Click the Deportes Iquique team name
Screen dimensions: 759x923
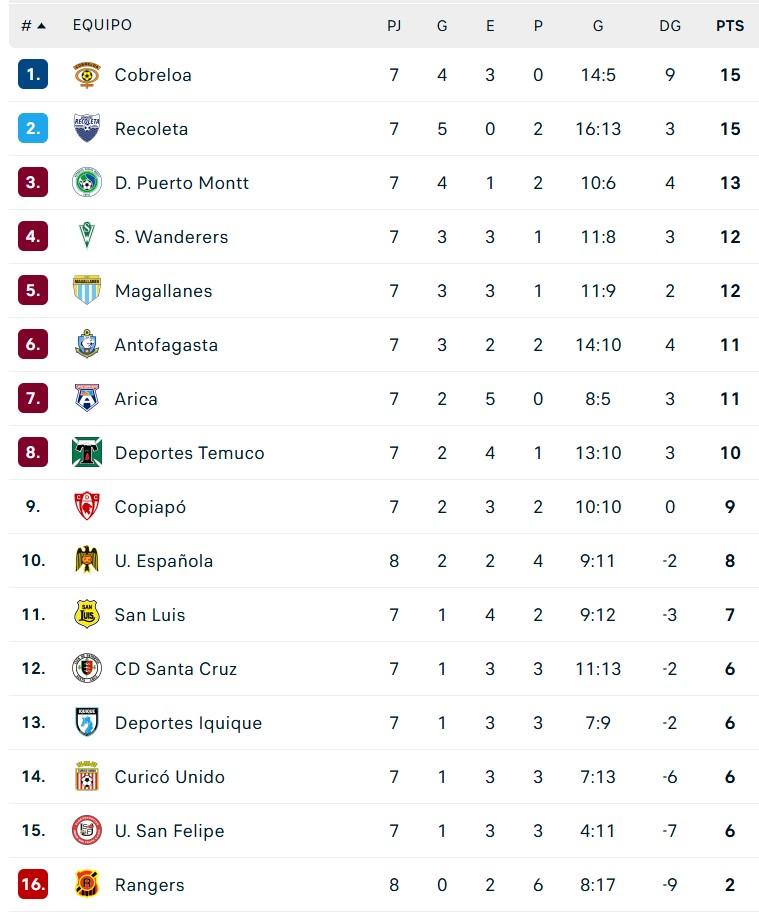pyautogui.click(x=188, y=723)
